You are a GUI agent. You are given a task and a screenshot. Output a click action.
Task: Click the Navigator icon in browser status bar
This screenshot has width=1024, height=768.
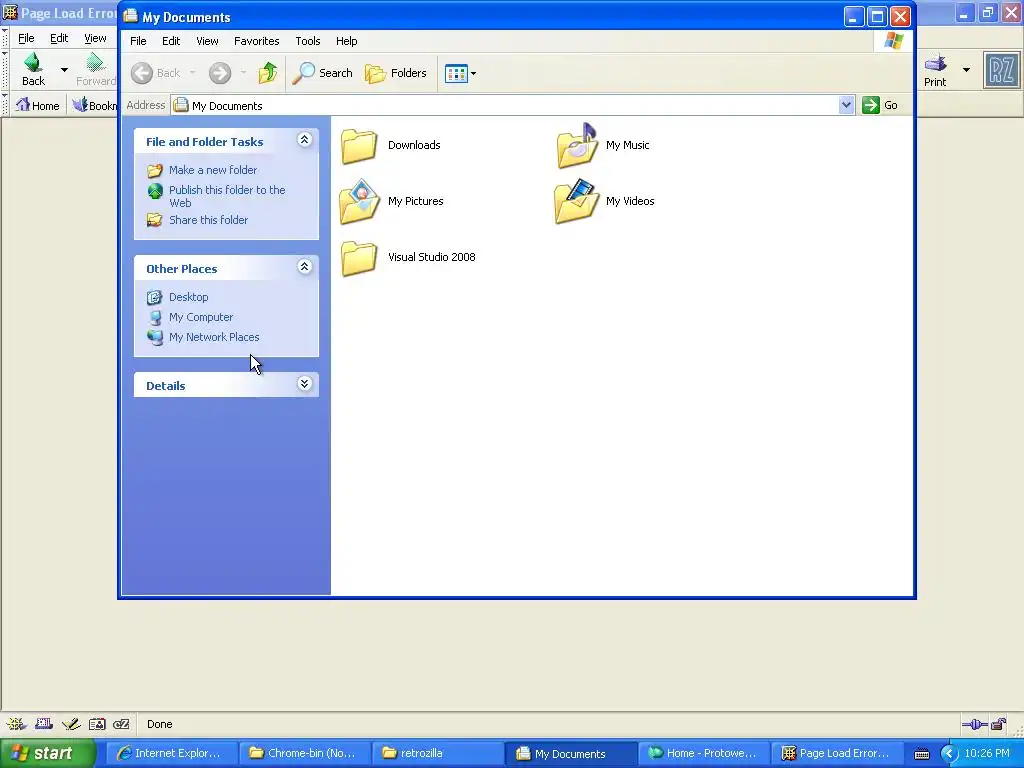coord(16,724)
